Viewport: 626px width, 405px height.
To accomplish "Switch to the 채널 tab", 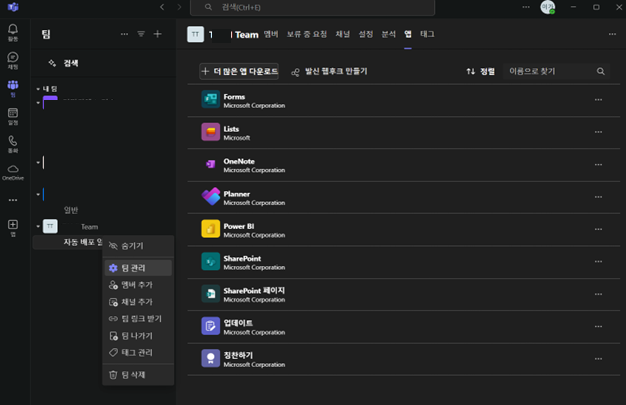I will (343, 34).
